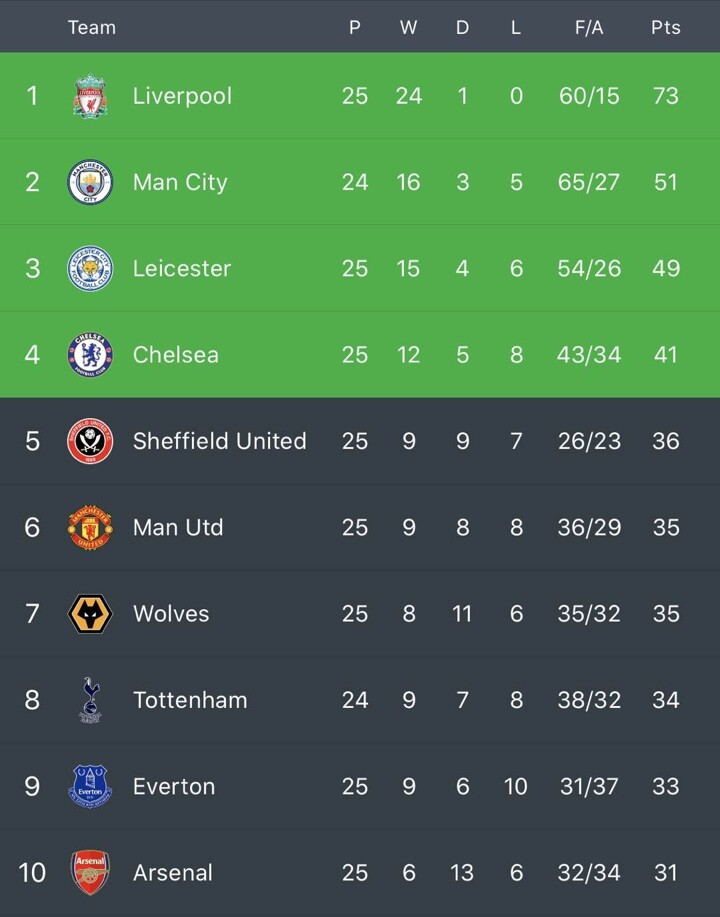Tap the Man City club badge

click(x=90, y=182)
